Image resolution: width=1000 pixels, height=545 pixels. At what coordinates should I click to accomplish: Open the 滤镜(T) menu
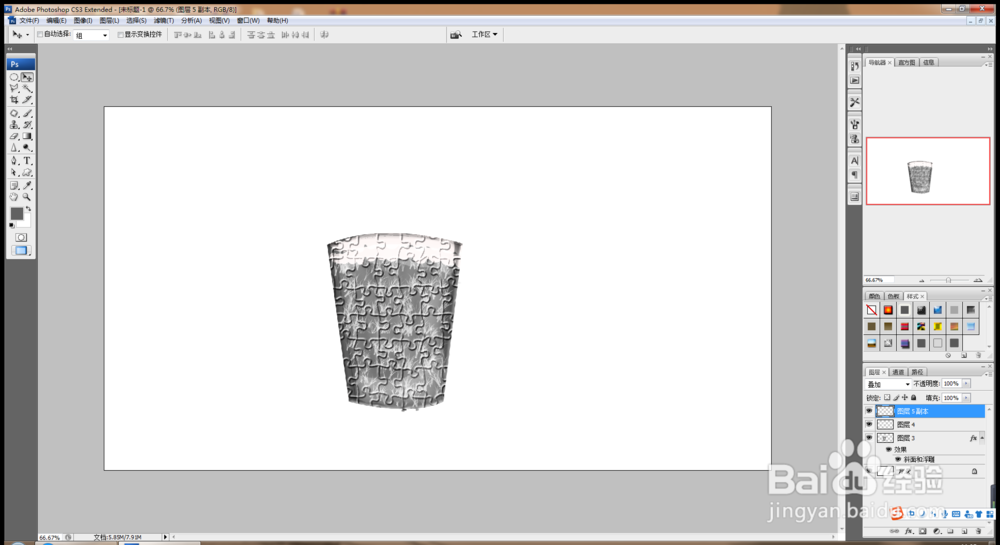coord(164,20)
